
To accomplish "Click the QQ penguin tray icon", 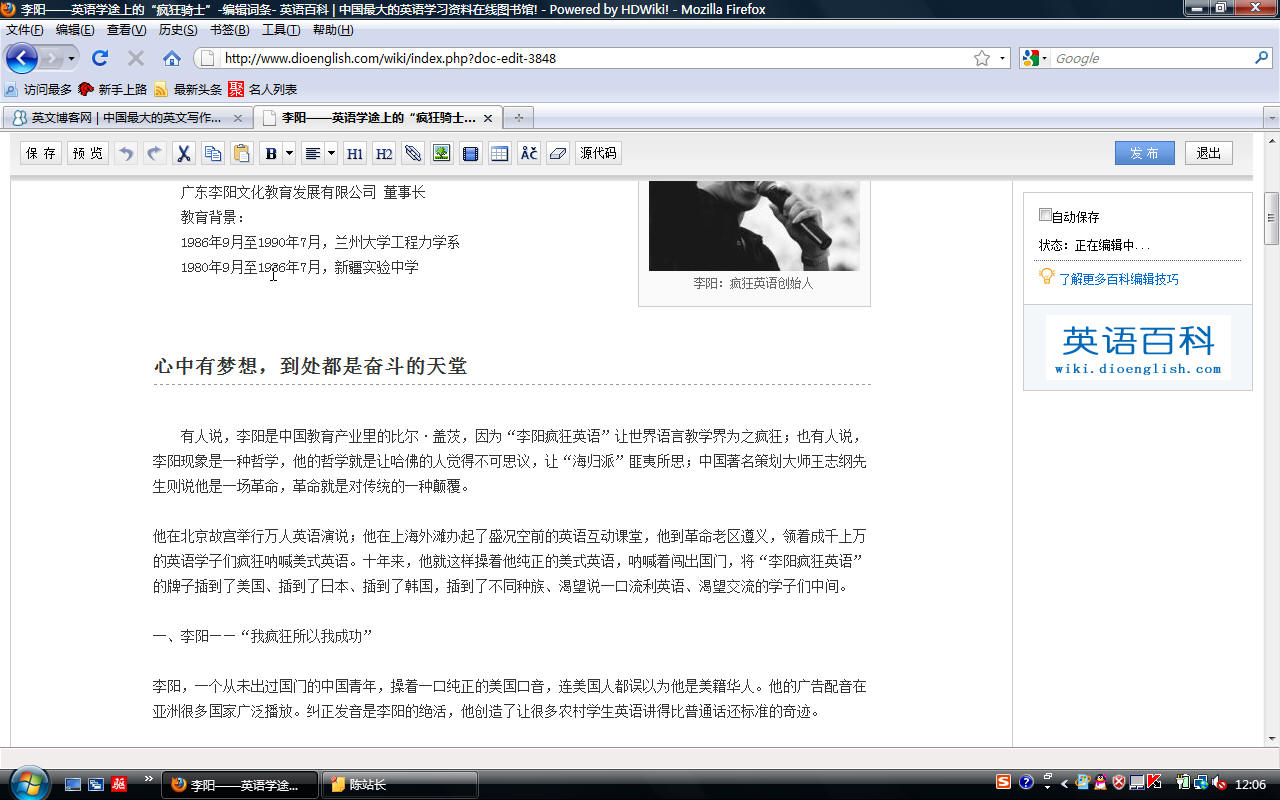I will pyautogui.click(x=1100, y=782).
